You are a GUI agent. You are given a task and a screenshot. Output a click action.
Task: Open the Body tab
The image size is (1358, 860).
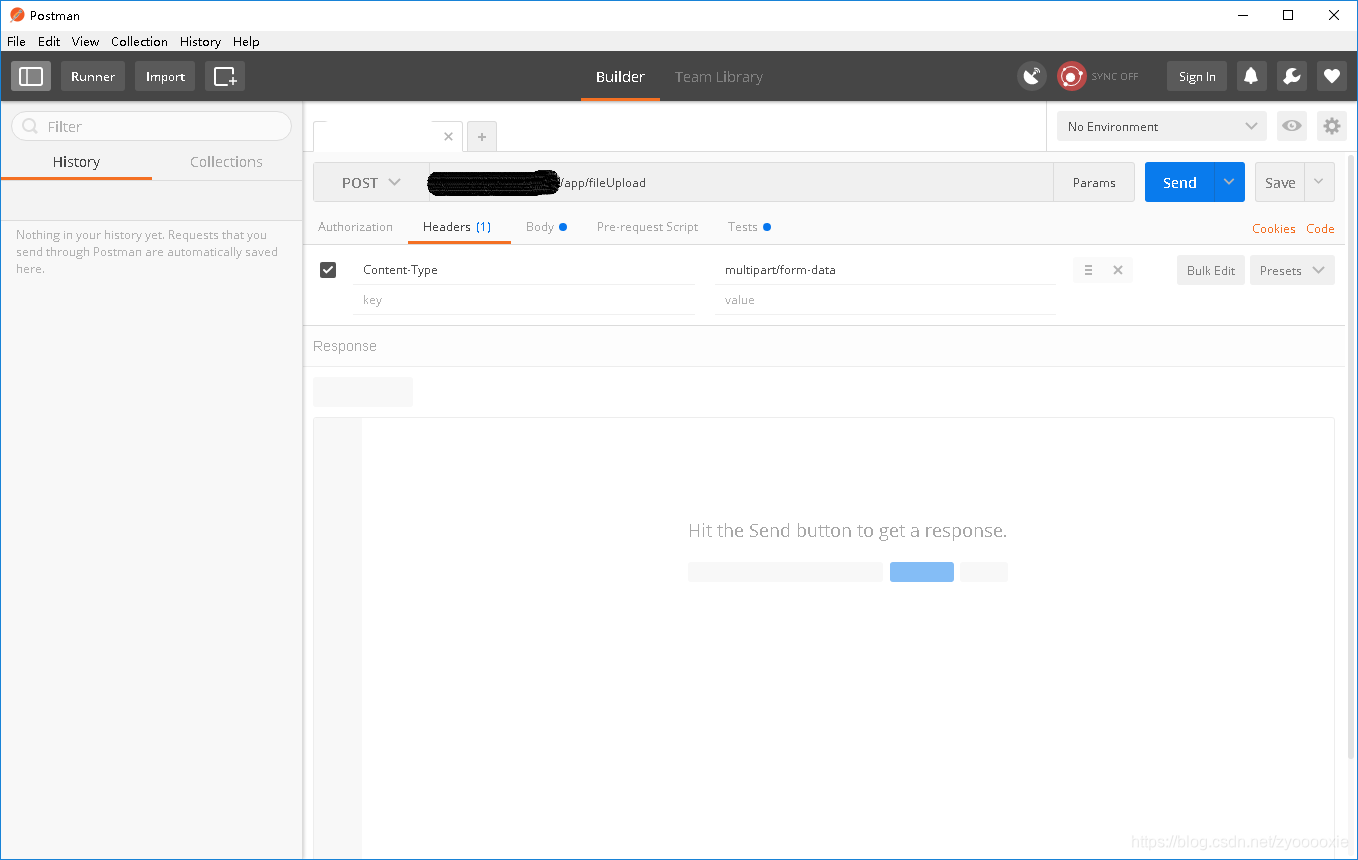pyautogui.click(x=546, y=227)
